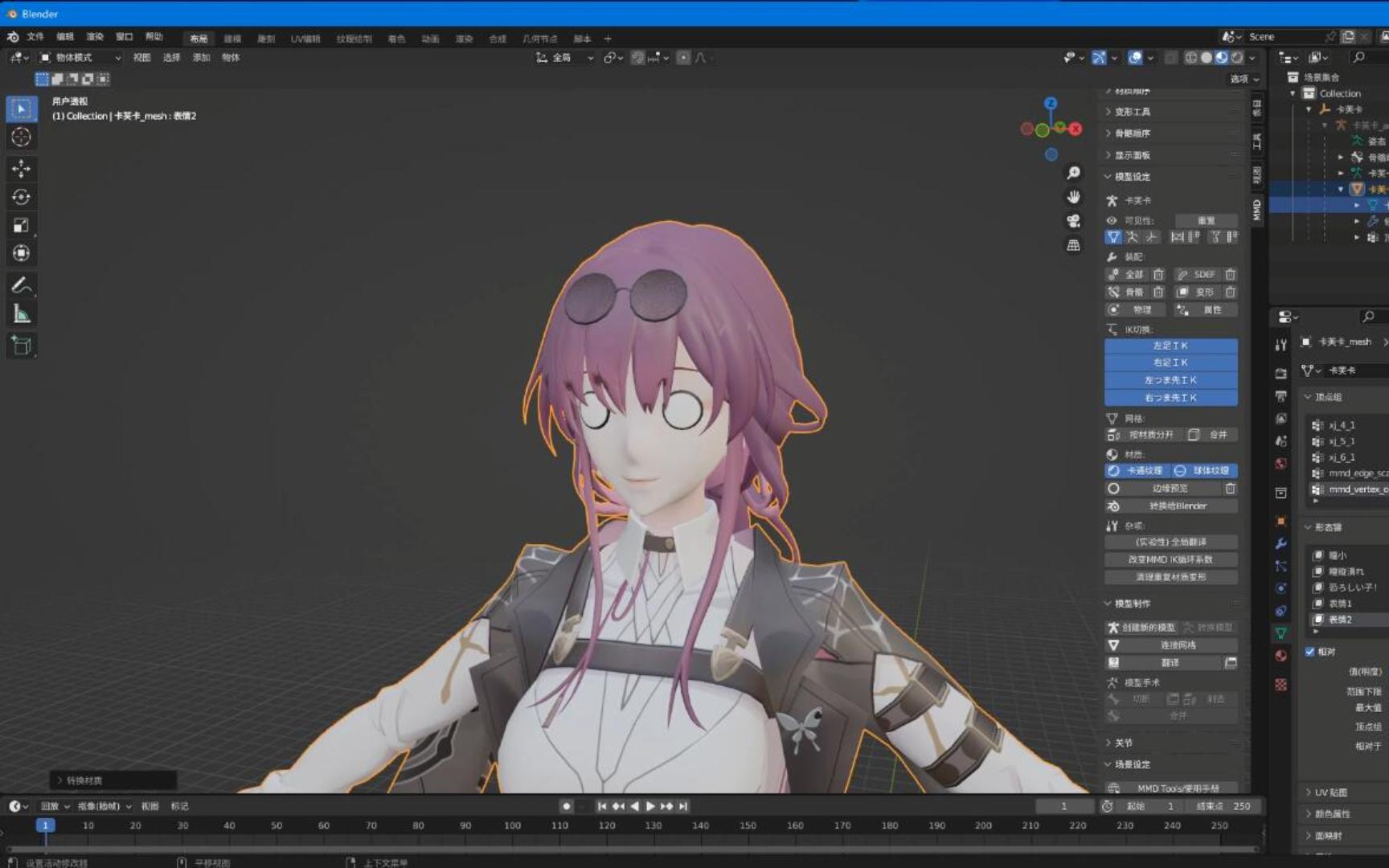Image resolution: width=1389 pixels, height=868 pixels.
Task: Activate the Transform tool
Action: [x=22, y=253]
